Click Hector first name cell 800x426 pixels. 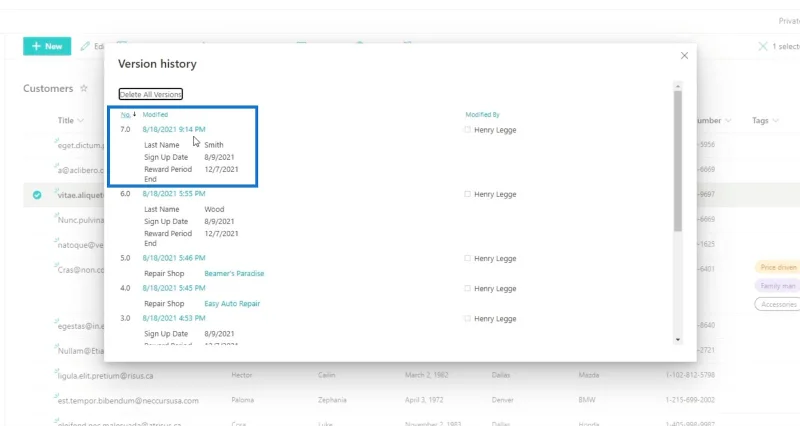coord(242,375)
